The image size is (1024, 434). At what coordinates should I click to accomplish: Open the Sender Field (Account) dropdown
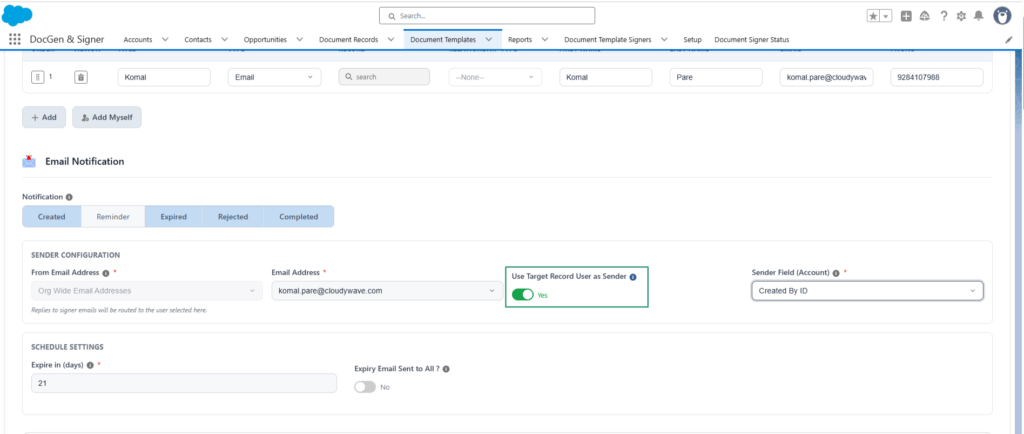(867, 290)
